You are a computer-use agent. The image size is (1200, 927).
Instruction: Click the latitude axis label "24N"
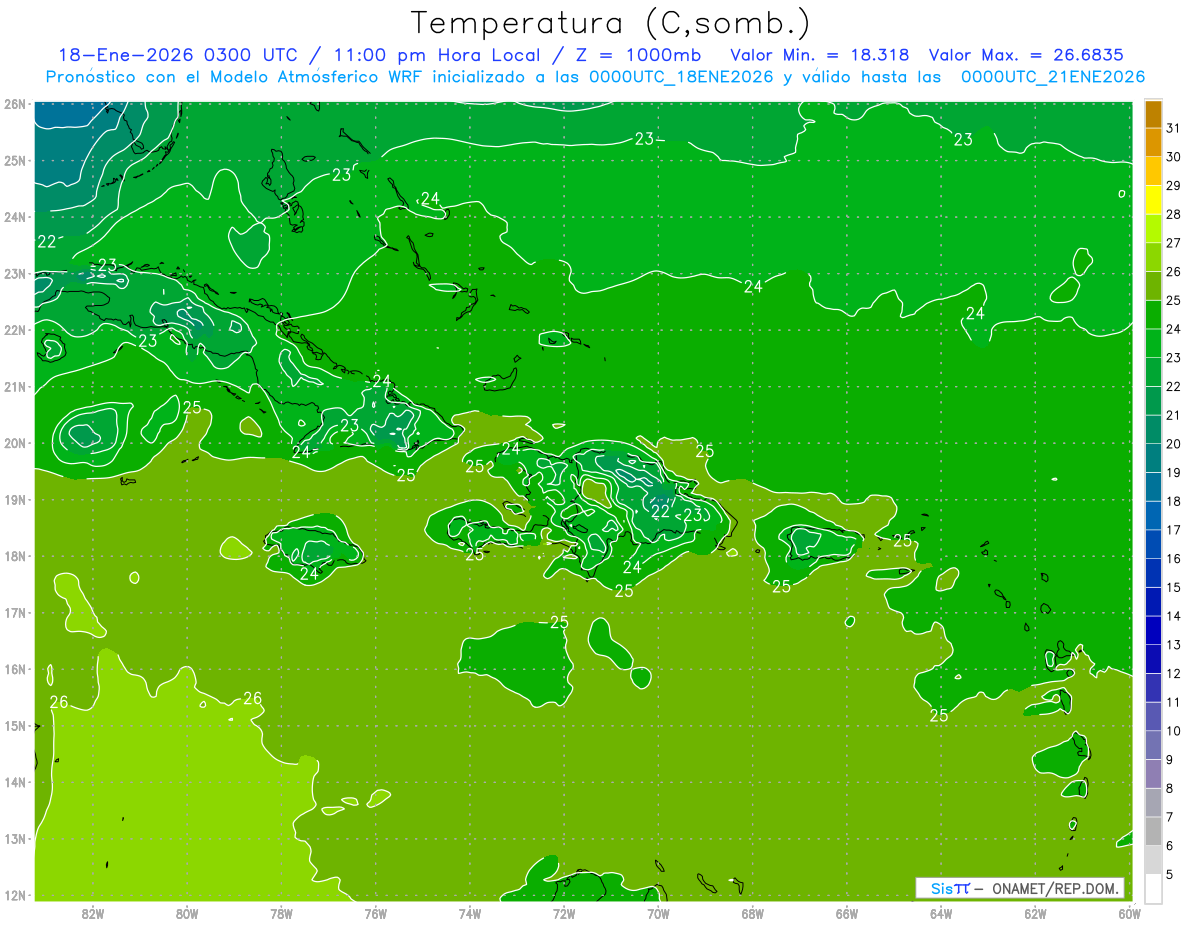[15, 217]
